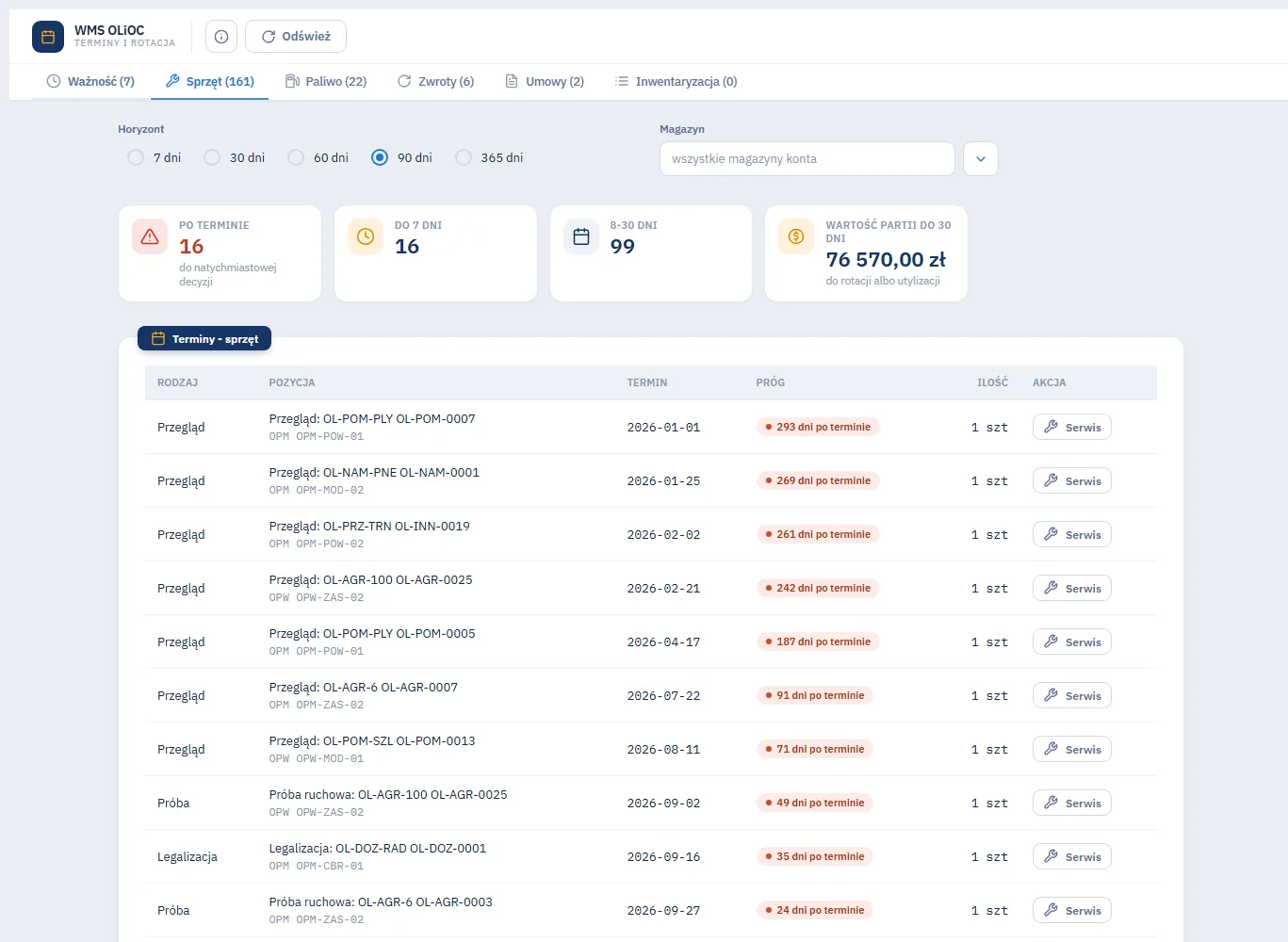The height and width of the screenshot is (942, 1288).
Task: Open the info icon button in header
Action: tap(221, 37)
